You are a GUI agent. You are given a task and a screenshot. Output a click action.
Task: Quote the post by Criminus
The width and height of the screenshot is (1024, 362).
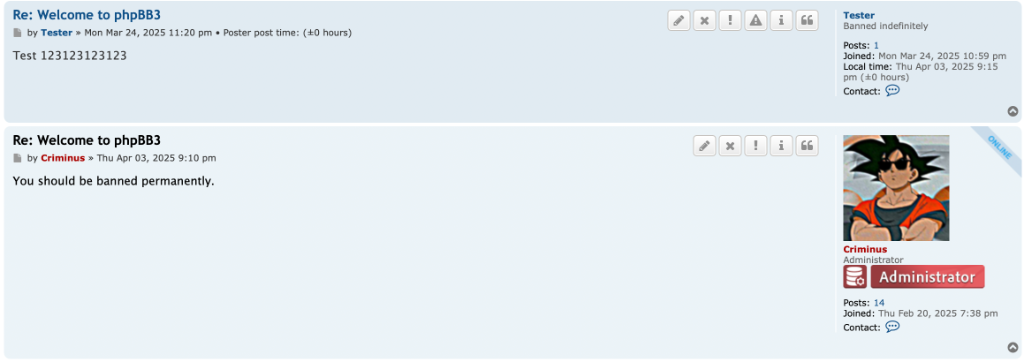click(x=807, y=146)
